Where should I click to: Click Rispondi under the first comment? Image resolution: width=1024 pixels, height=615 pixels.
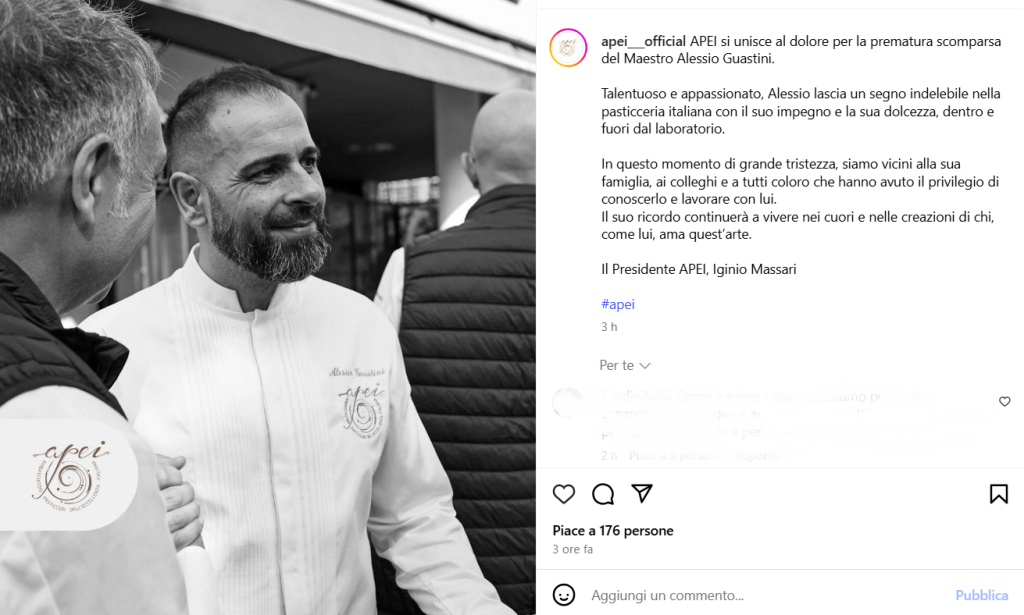point(758,456)
